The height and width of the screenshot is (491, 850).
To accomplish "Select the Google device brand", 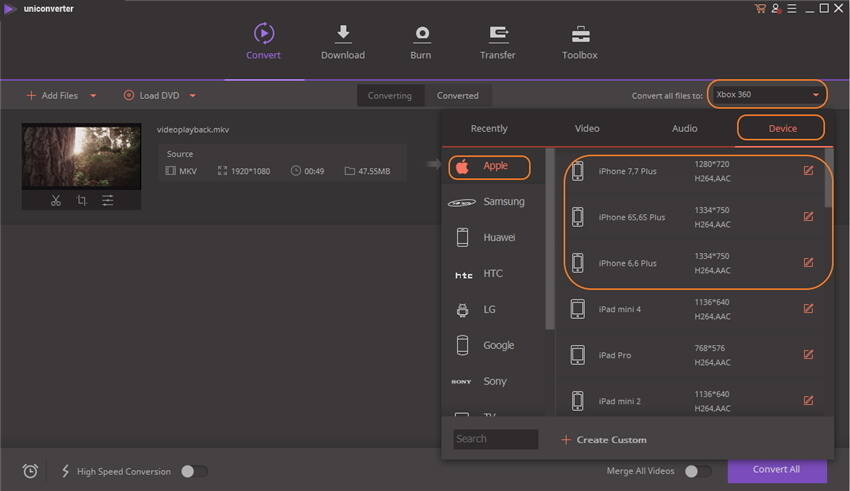I will [493, 345].
